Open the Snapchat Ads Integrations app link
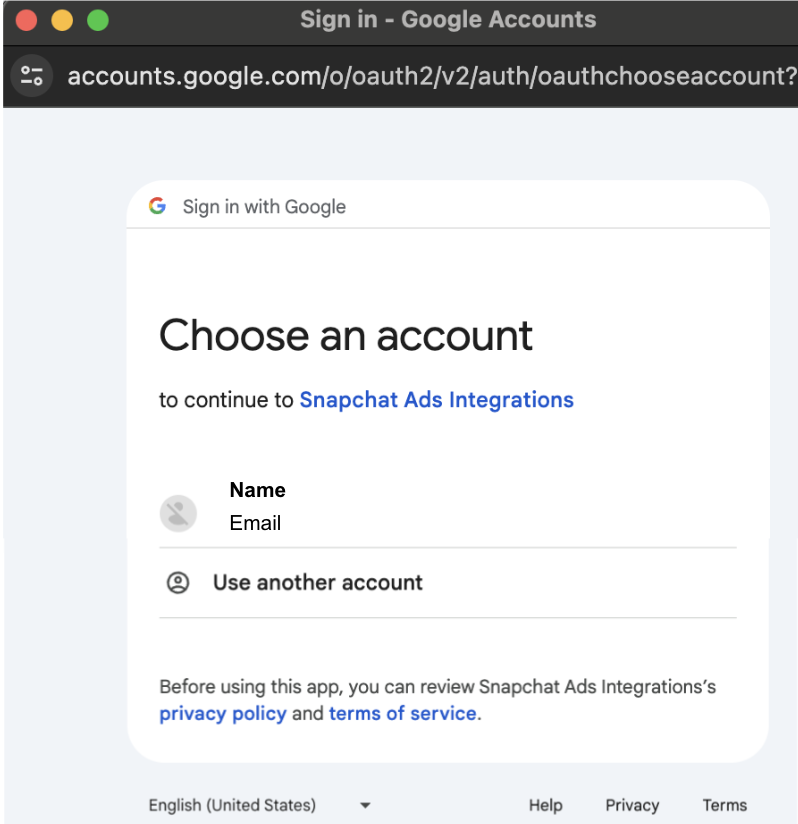The width and height of the screenshot is (798, 824). pos(436,399)
